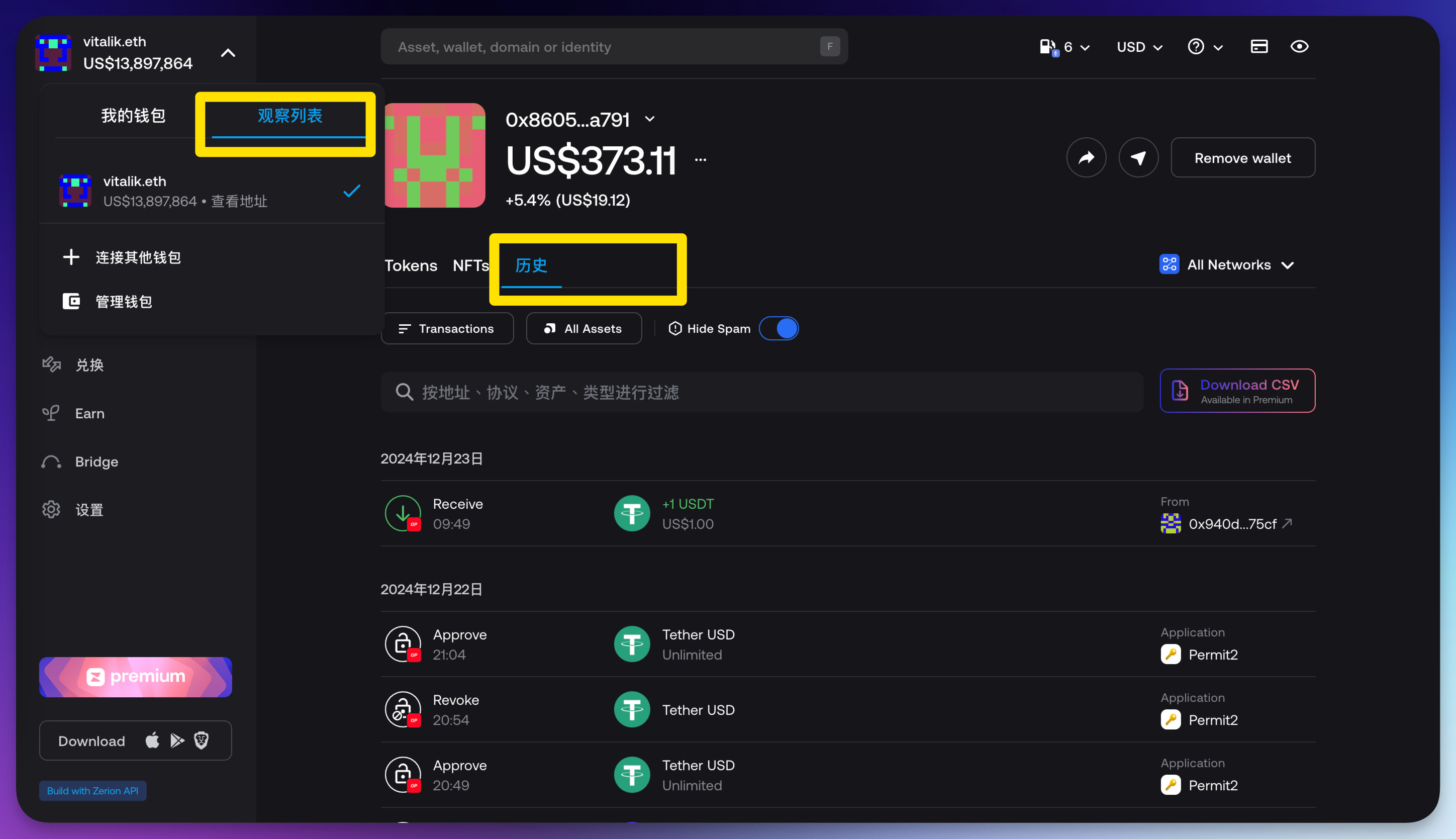Switch to the Tokens tab
Screen dimensions: 1456x839
[x=411, y=265]
